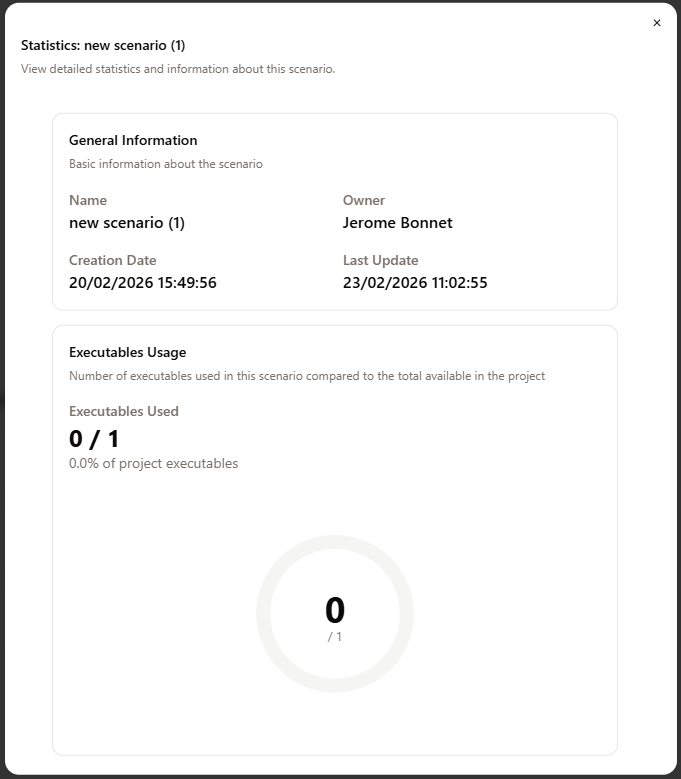Image resolution: width=681 pixels, height=779 pixels.
Task: Click the executables usage description text
Action: (x=307, y=376)
